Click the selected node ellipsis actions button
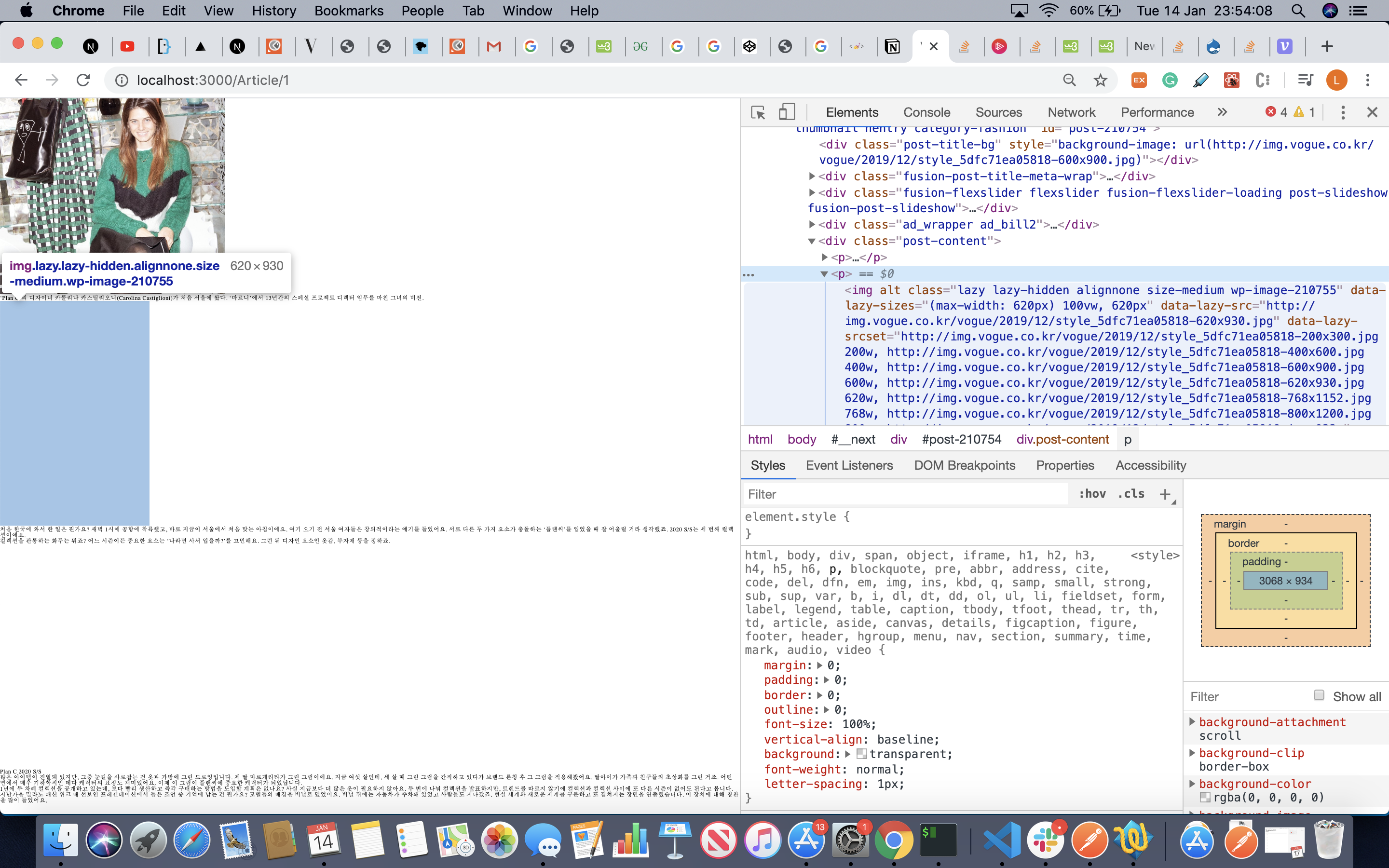This screenshot has height=868, width=1389. [x=748, y=274]
